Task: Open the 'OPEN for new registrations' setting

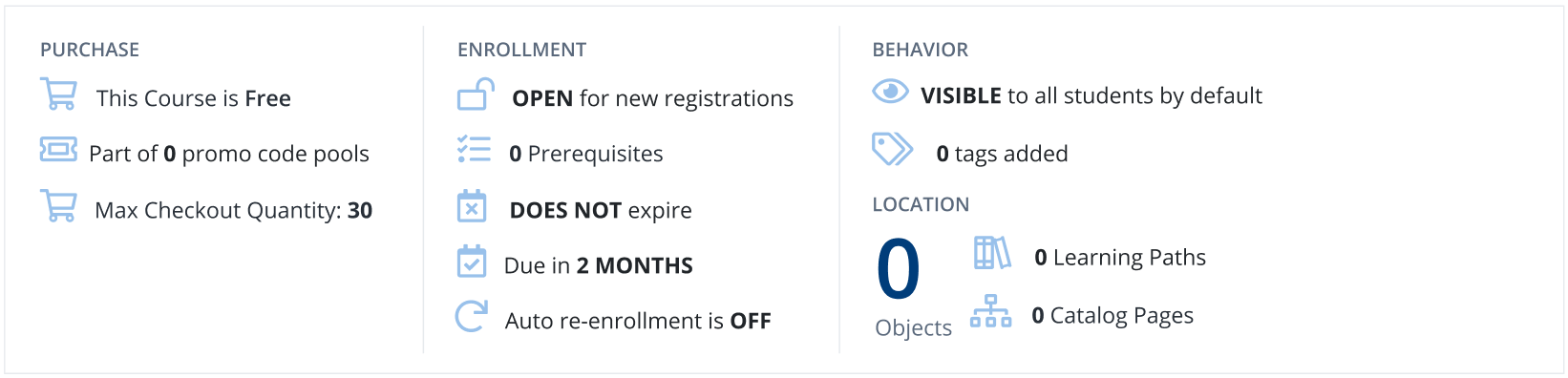Action: [653, 98]
